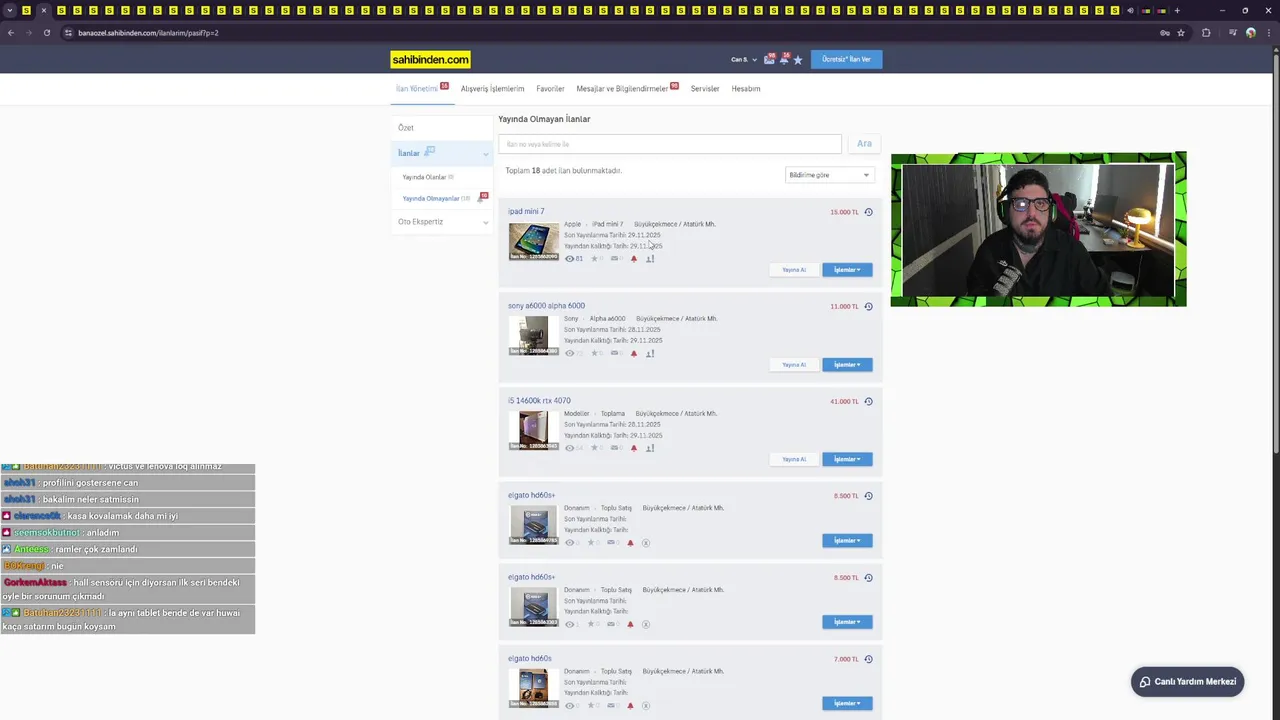Click the sahibinden.com logo
The height and width of the screenshot is (720, 1280).
[430, 60]
